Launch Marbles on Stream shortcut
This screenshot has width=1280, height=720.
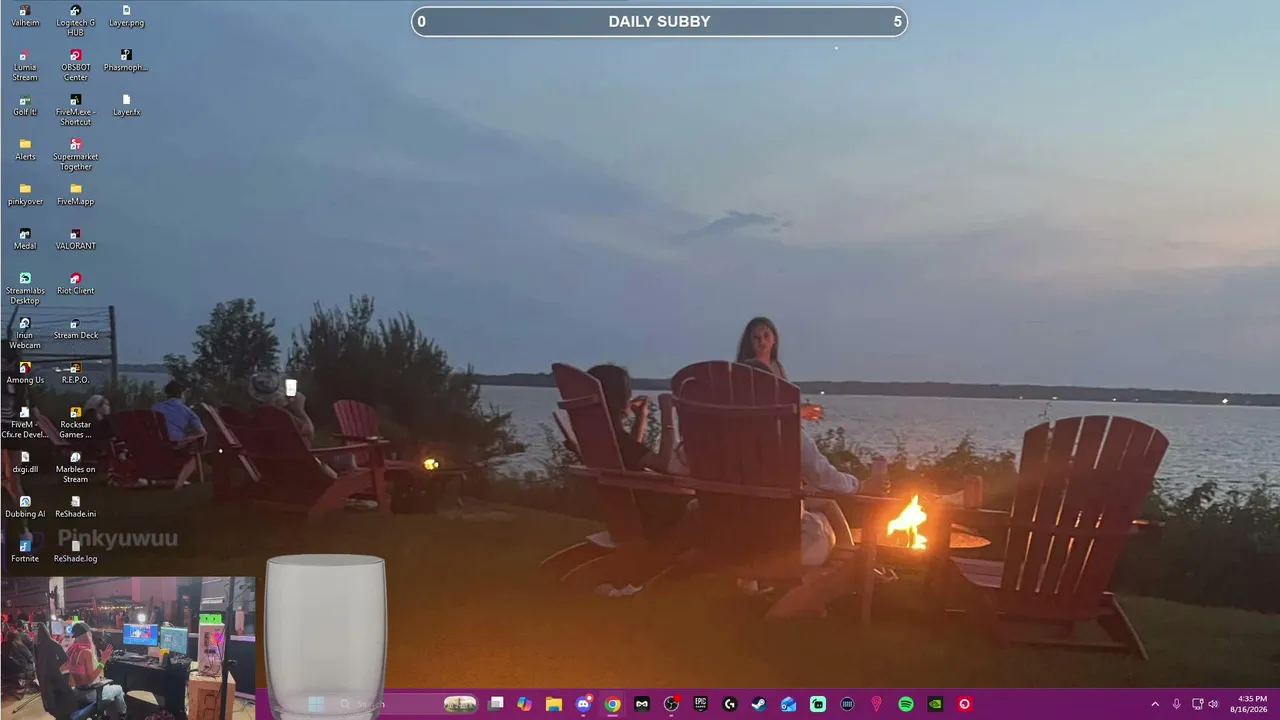[x=75, y=468]
